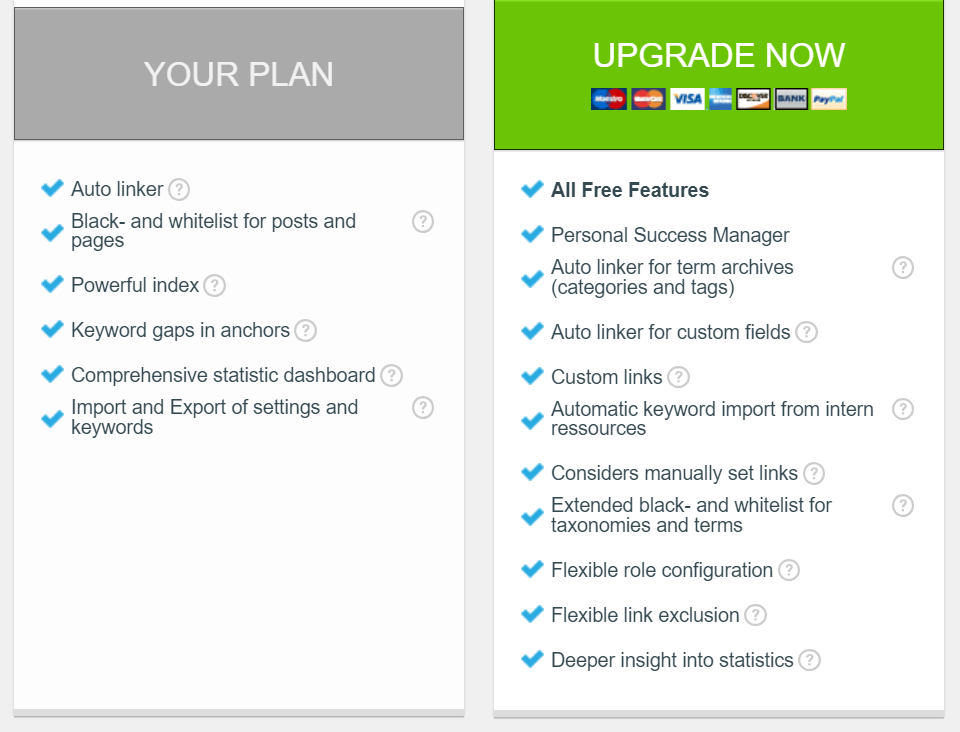Show help for Black- and whitelist feature
Viewport: 960px width, 732px height.
(x=423, y=222)
